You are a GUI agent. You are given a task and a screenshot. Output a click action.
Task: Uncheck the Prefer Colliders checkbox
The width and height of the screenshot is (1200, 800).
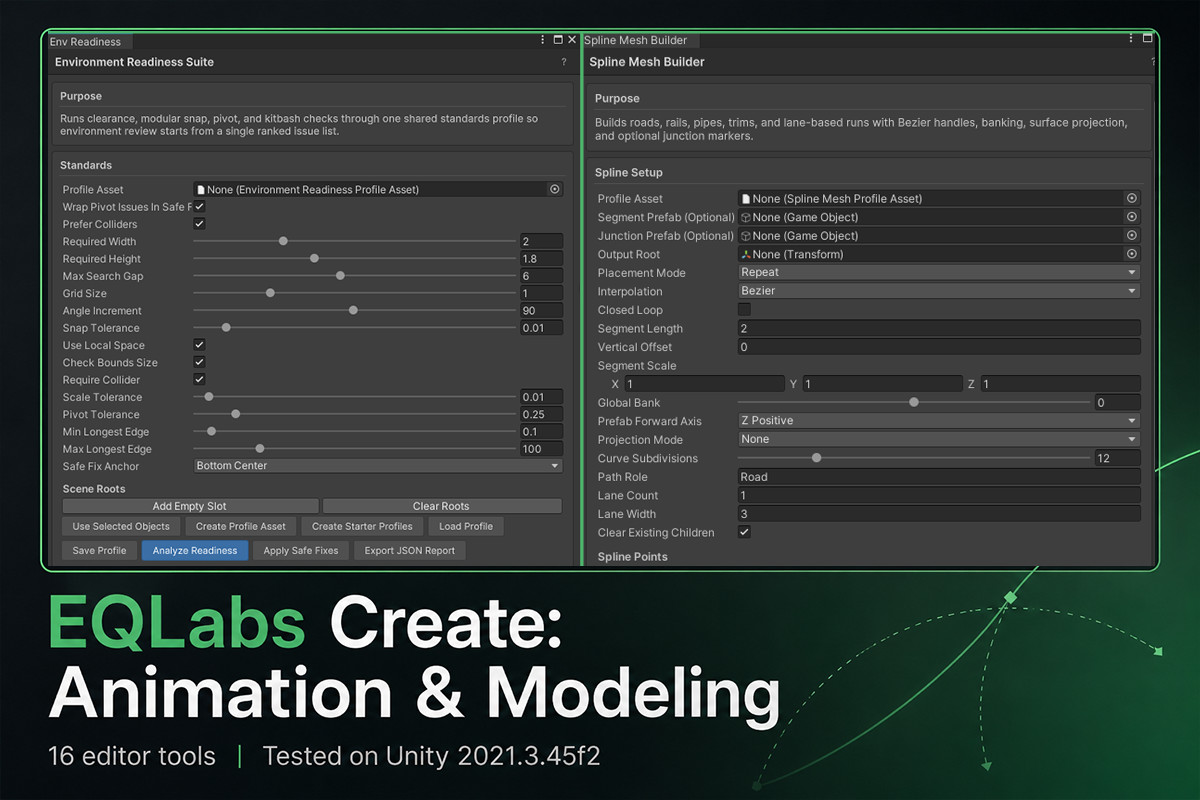point(199,224)
